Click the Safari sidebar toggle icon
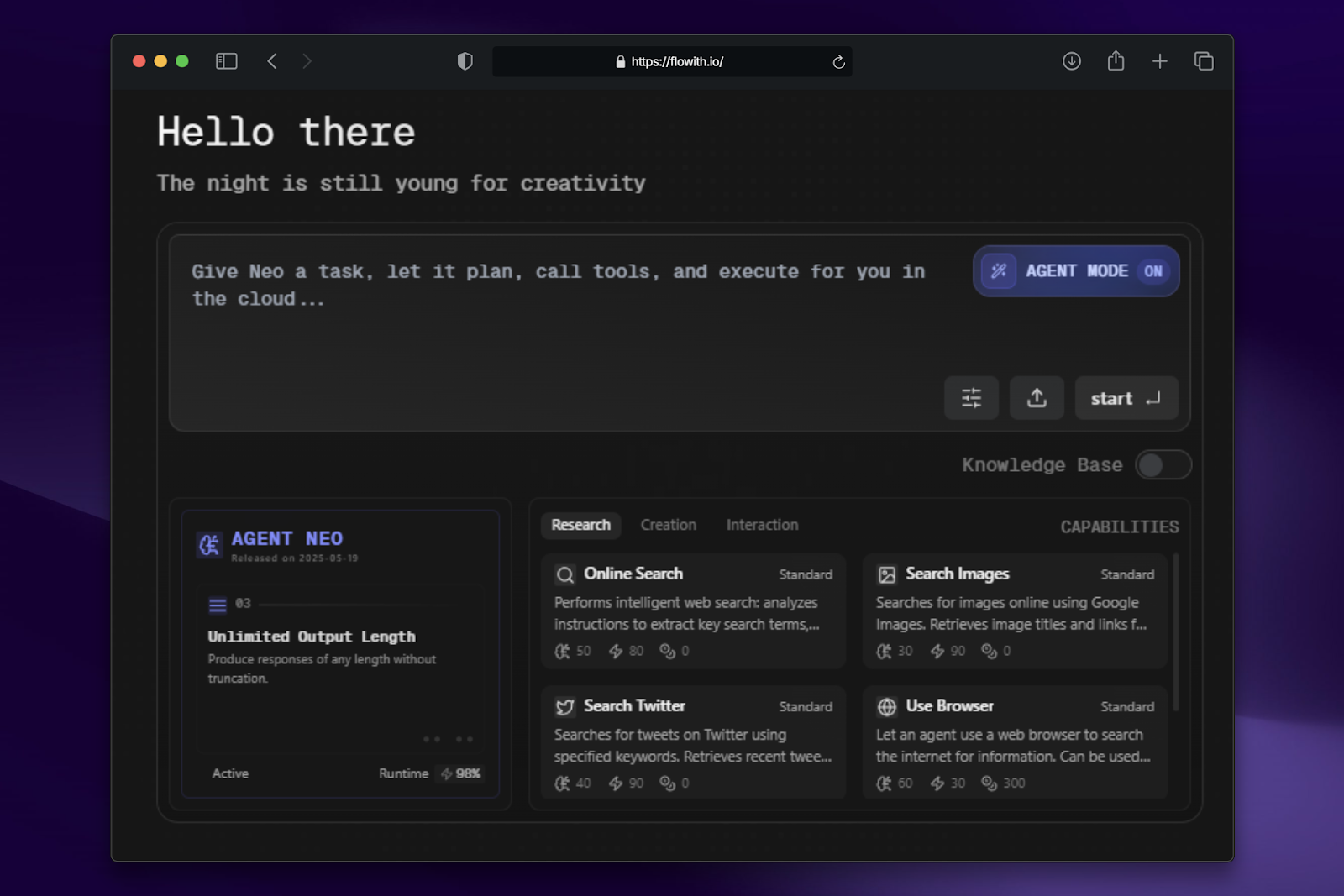 tap(227, 61)
